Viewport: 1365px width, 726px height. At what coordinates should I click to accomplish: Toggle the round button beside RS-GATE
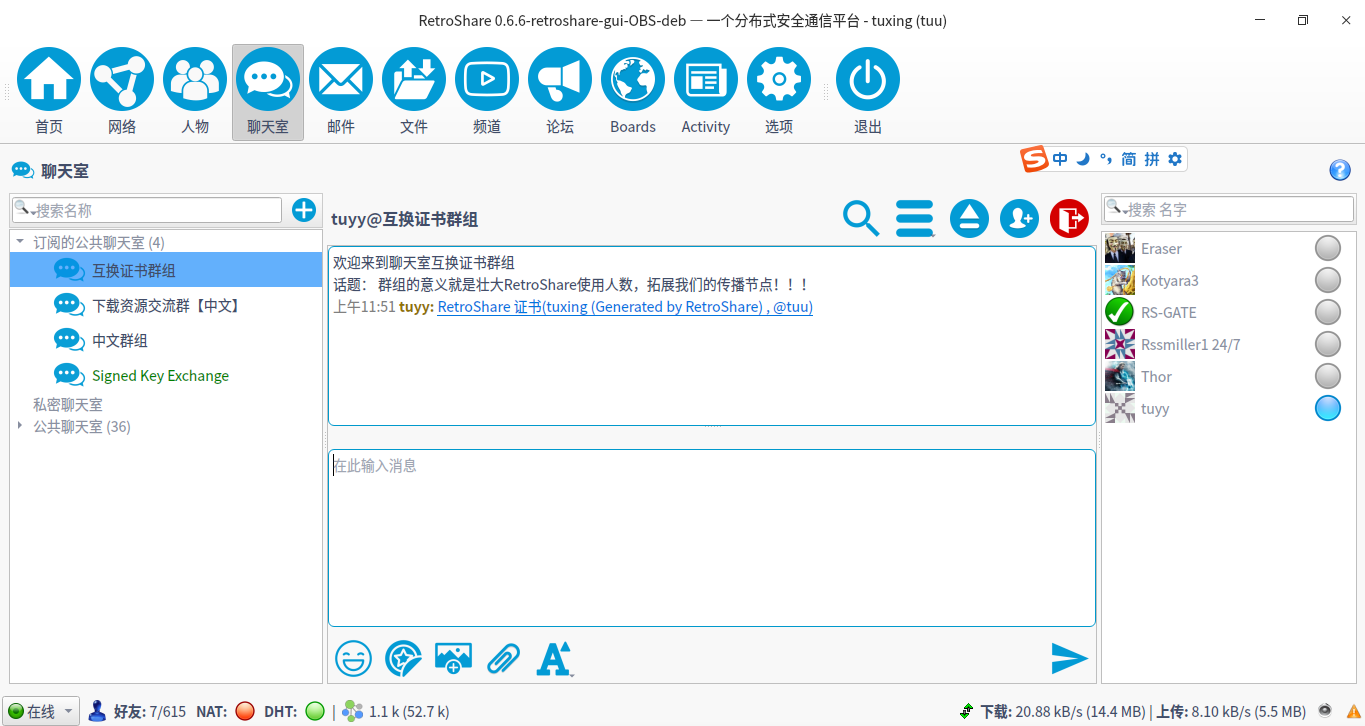pyautogui.click(x=1328, y=312)
